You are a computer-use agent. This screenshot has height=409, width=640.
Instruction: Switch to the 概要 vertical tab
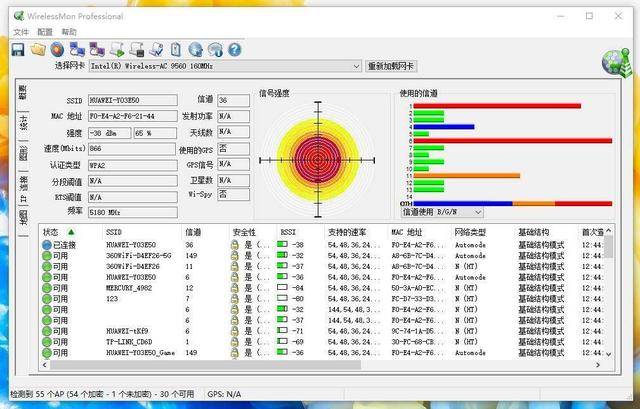[23, 93]
